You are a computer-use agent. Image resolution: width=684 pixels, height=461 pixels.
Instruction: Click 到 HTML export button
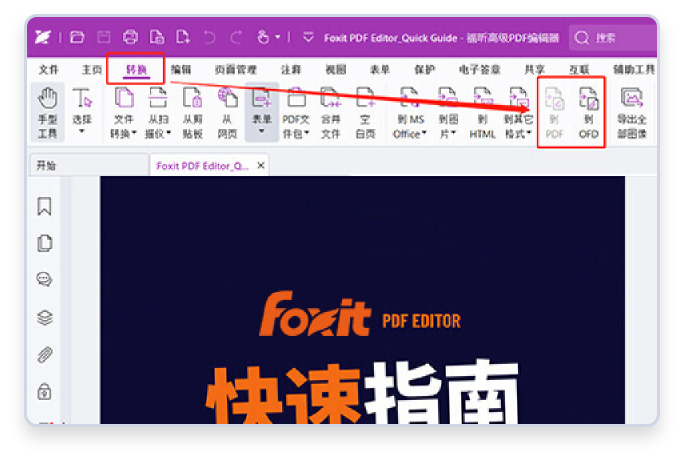[482, 113]
